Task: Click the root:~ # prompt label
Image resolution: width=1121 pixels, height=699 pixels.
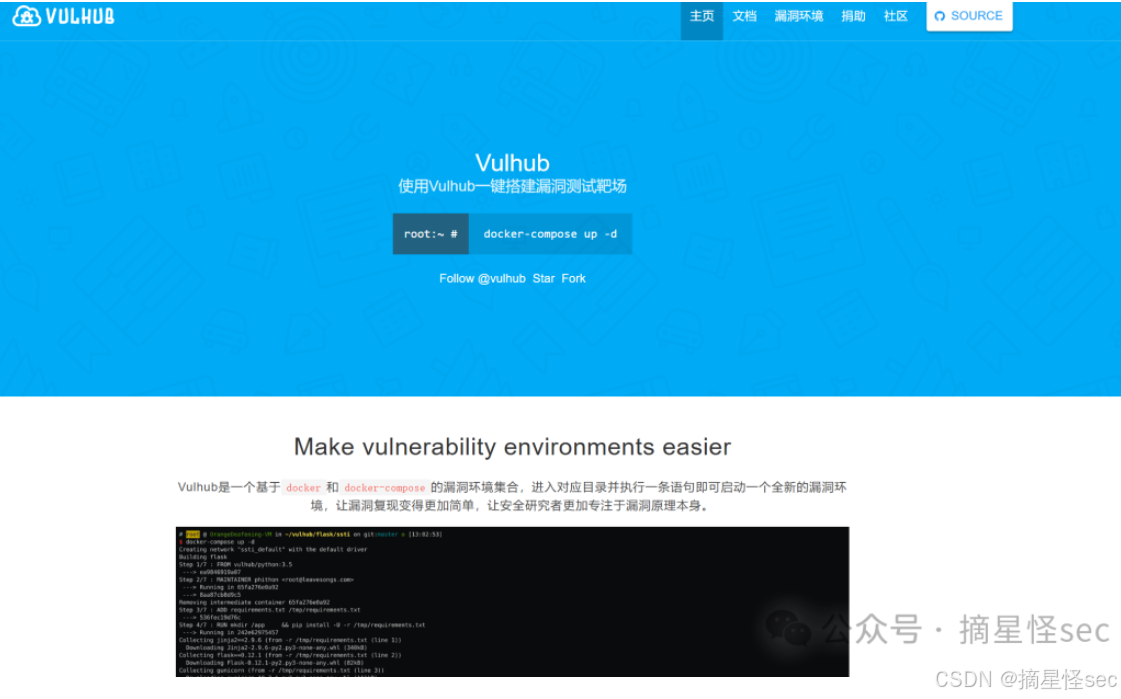Action: click(430, 234)
